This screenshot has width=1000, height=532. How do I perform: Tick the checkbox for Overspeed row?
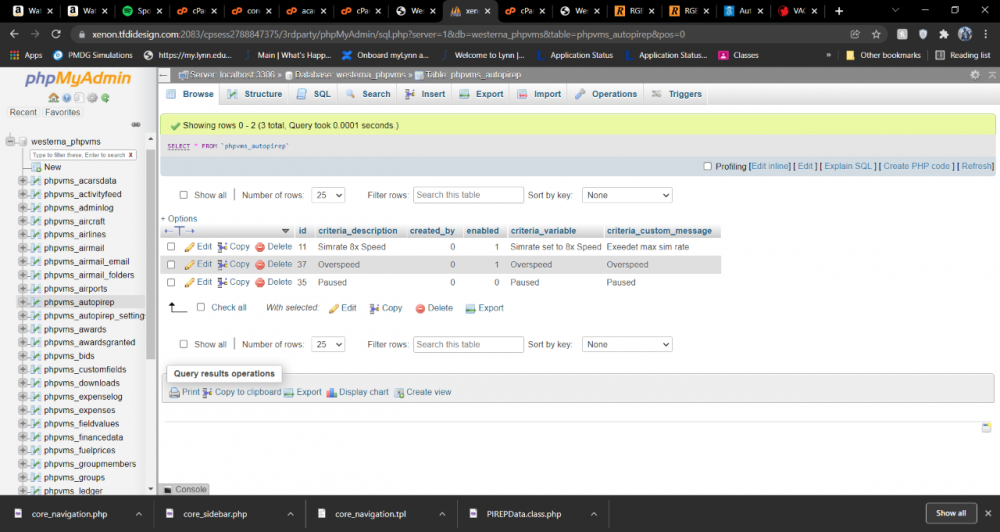click(x=171, y=264)
